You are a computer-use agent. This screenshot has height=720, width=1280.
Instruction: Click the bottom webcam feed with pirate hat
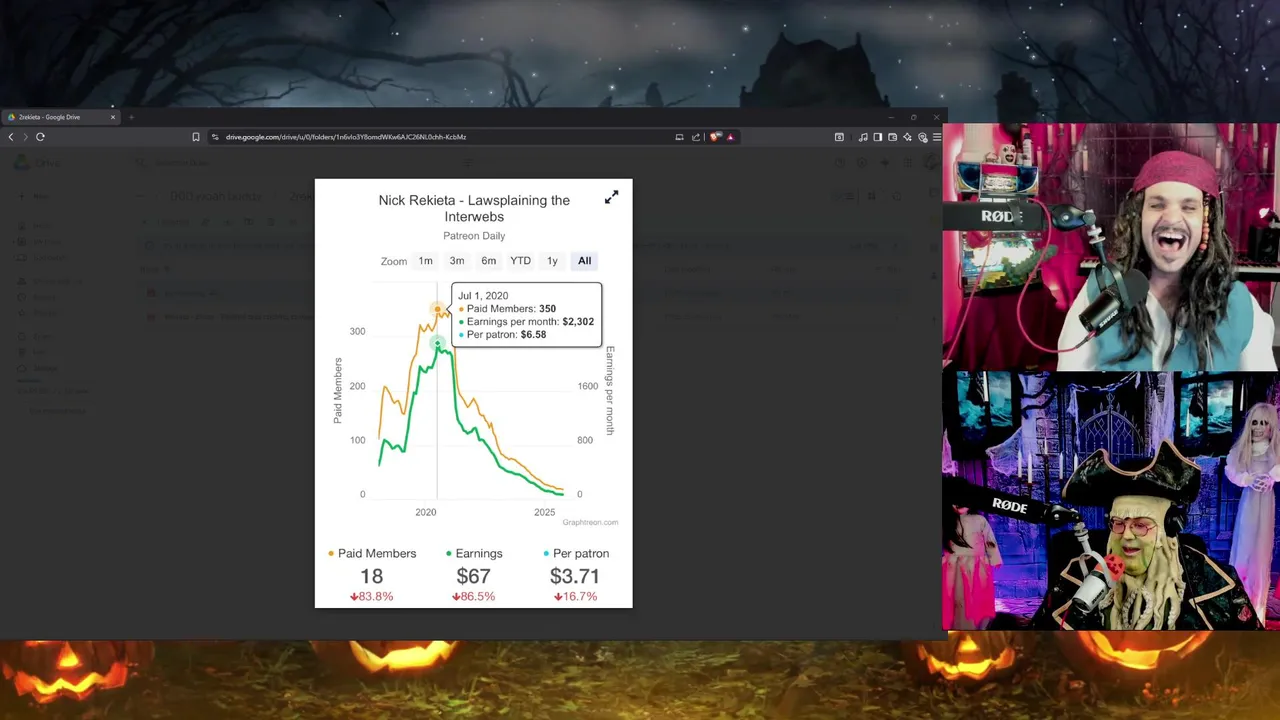[1111, 501]
